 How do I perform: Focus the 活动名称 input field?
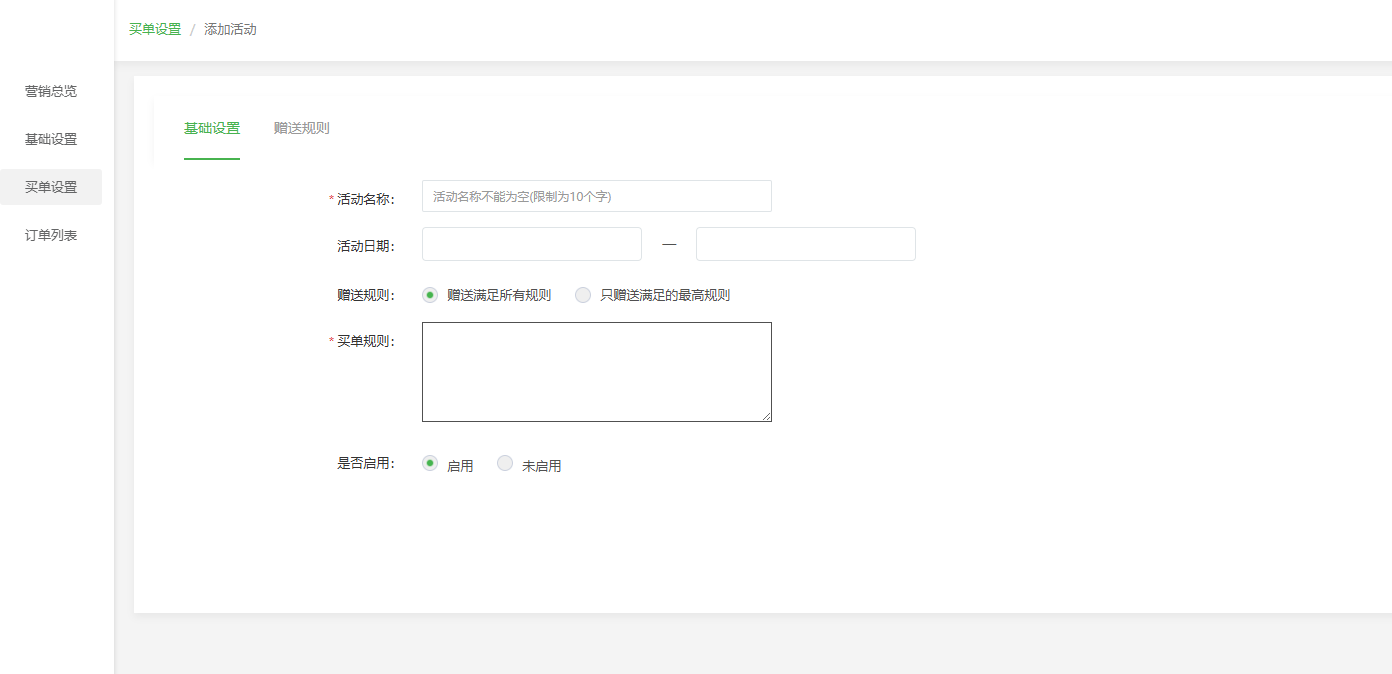pyautogui.click(x=596, y=196)
